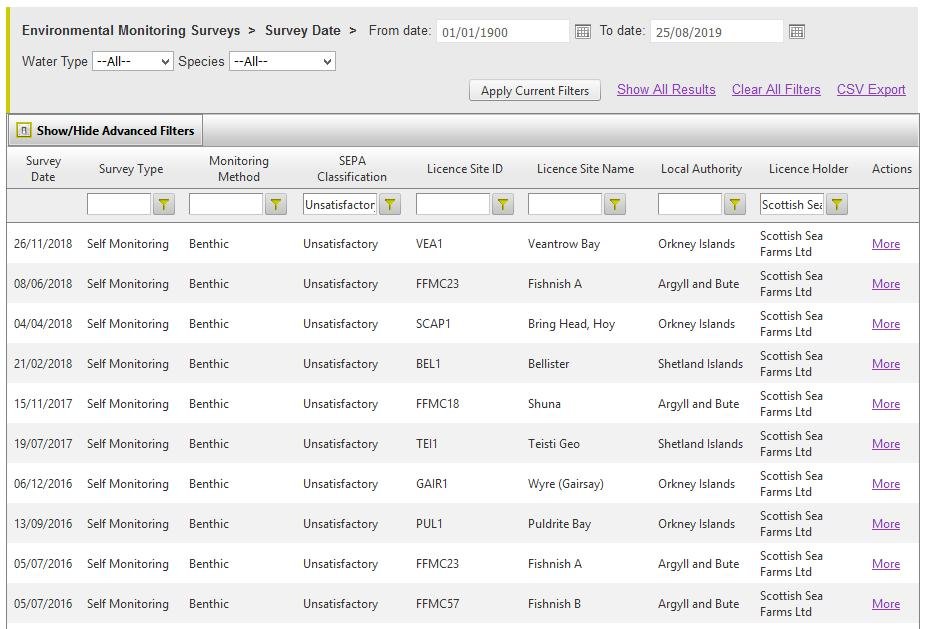Sort by the Local Authority column header
Screen dimensions: 928x629
[701, 169]
